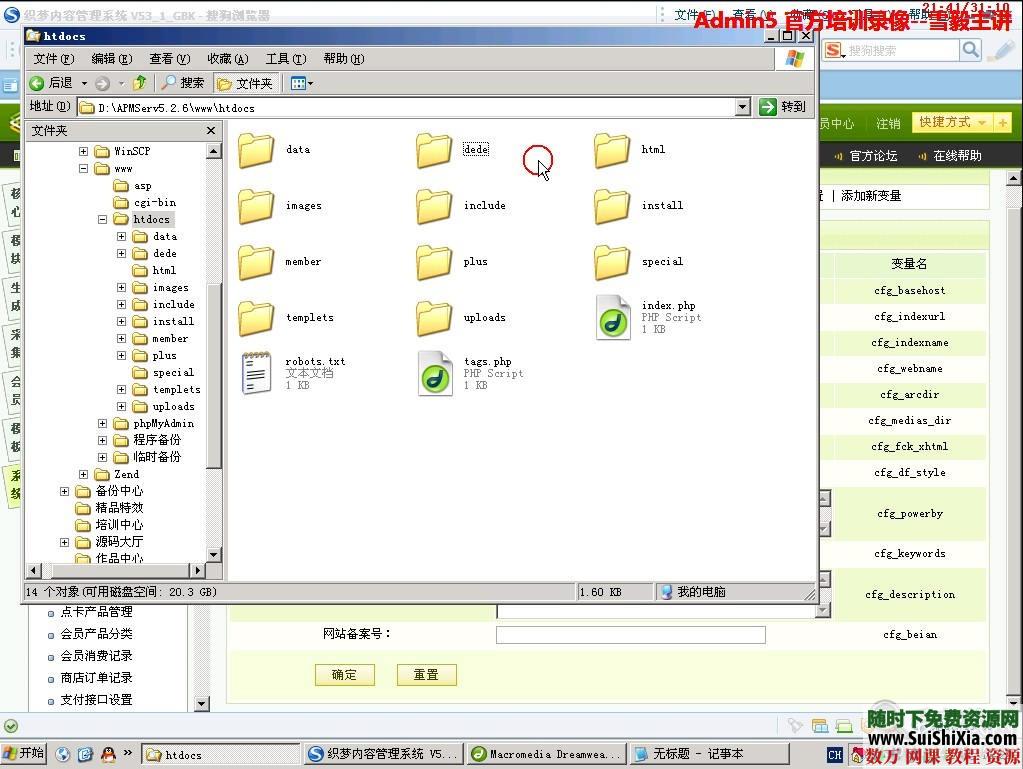Open the templets folder icon
1023x769 pixels.
tap(257, 318)
